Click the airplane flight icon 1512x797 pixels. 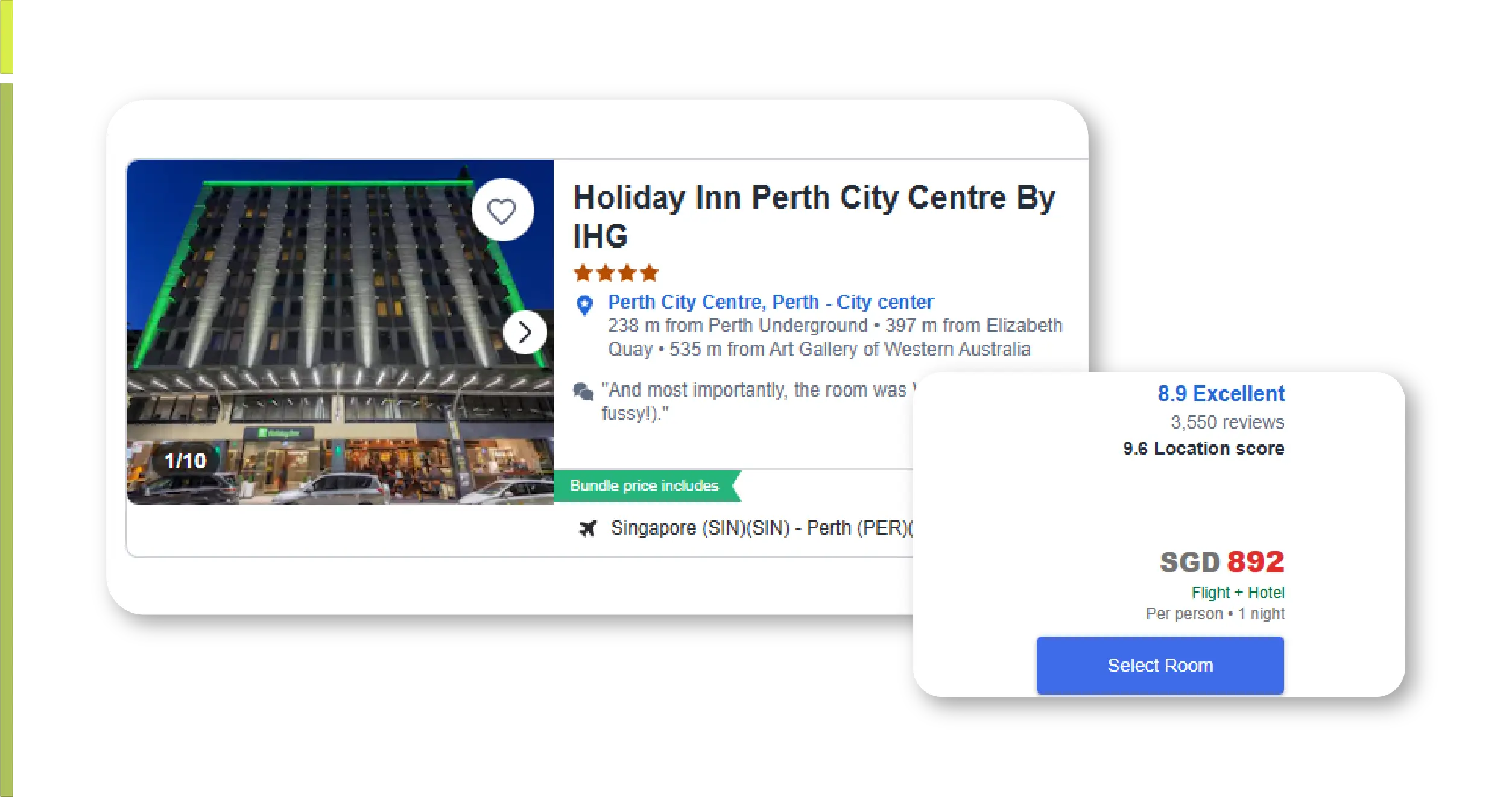point(587,528)
